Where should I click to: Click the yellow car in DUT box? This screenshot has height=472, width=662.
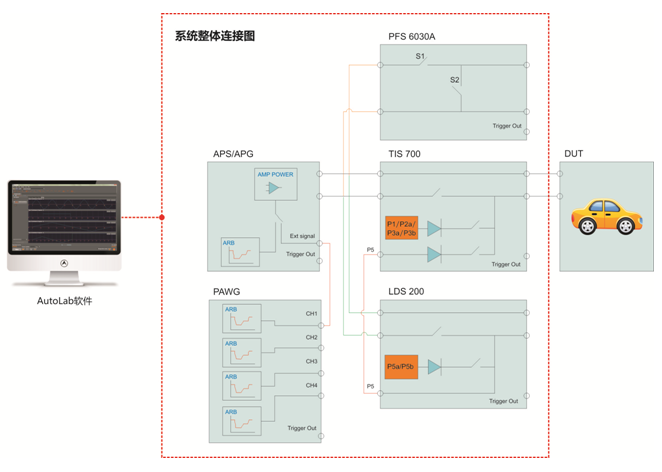click(606, 216)
